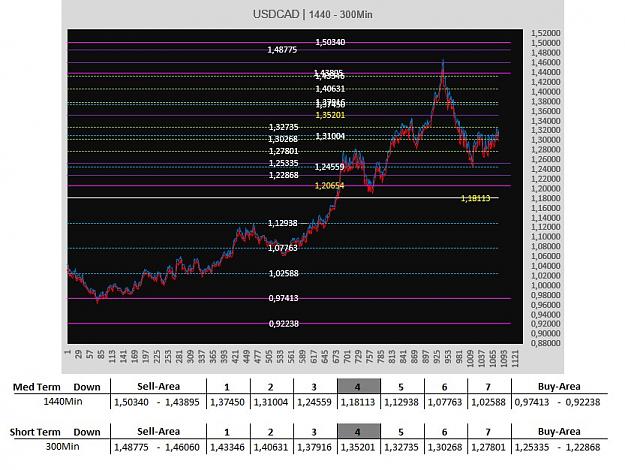The image size is (625, 470).
Task: Click the 1,50340 - 1,43895 sell-area cell
Action: [157, 402]
